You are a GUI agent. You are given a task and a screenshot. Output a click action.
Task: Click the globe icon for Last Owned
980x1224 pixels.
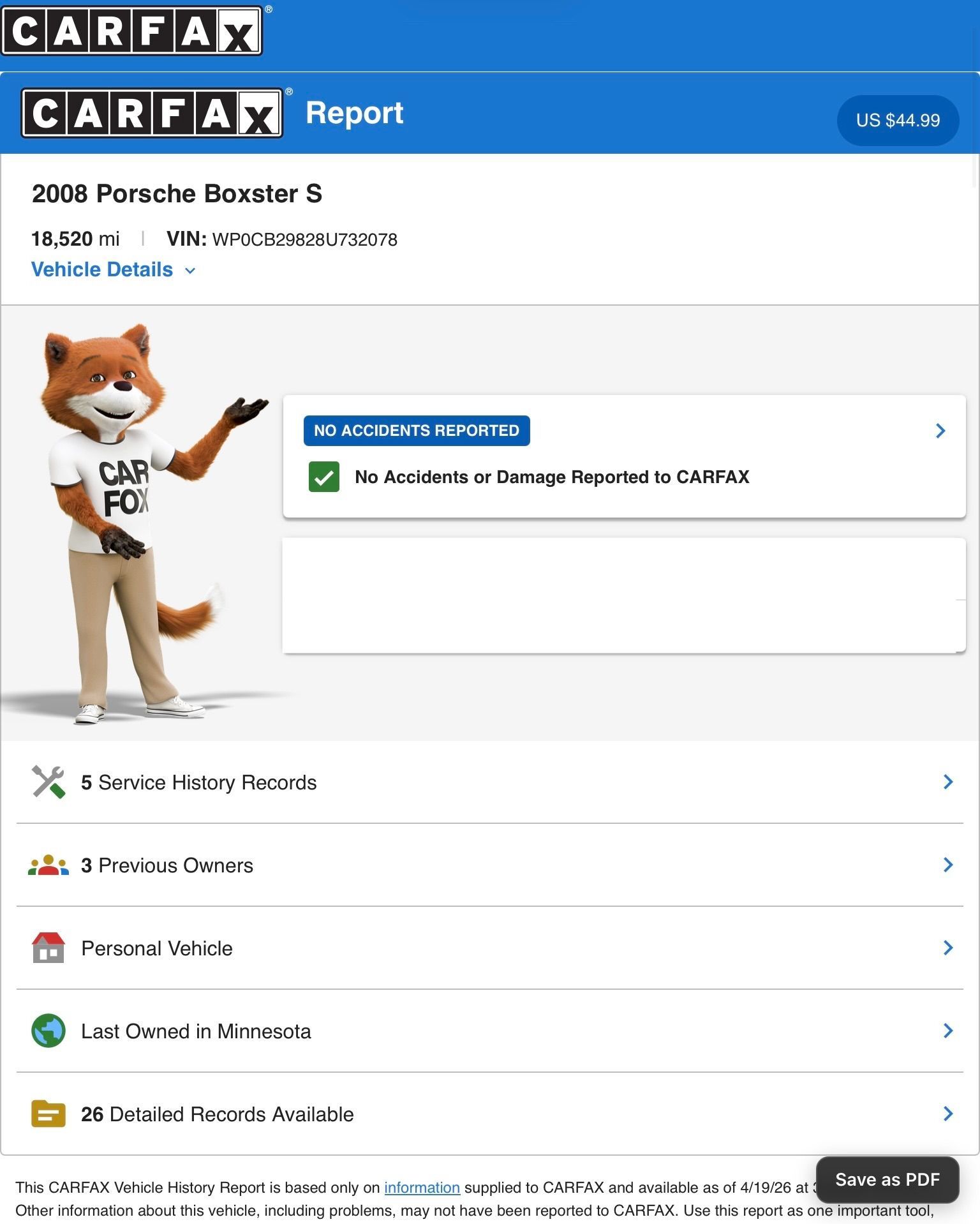[x=48, y=1031]
